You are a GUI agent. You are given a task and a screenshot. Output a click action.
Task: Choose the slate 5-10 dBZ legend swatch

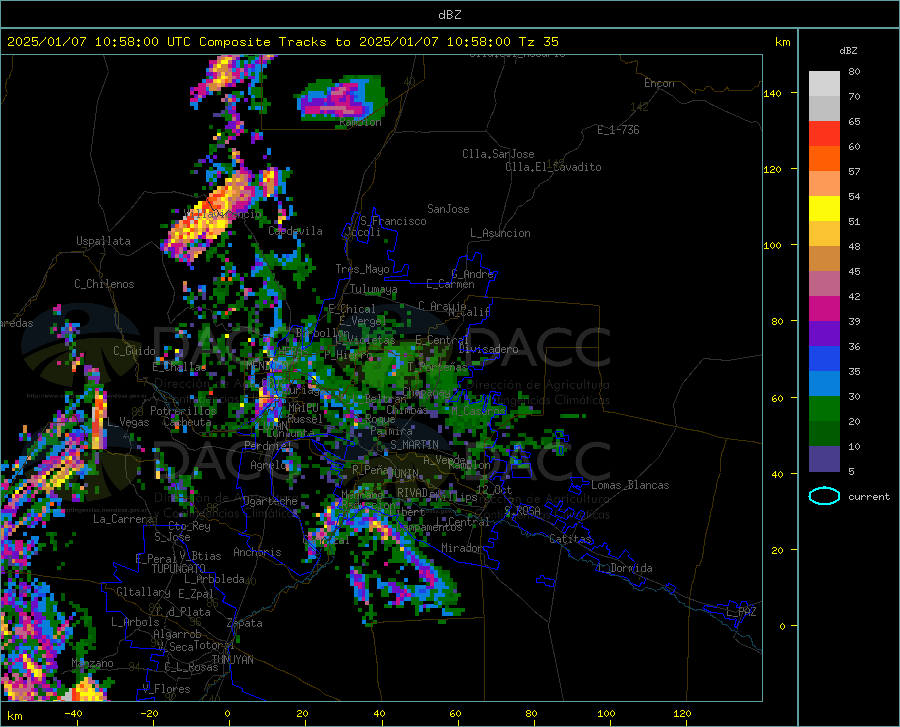(824, 459)
